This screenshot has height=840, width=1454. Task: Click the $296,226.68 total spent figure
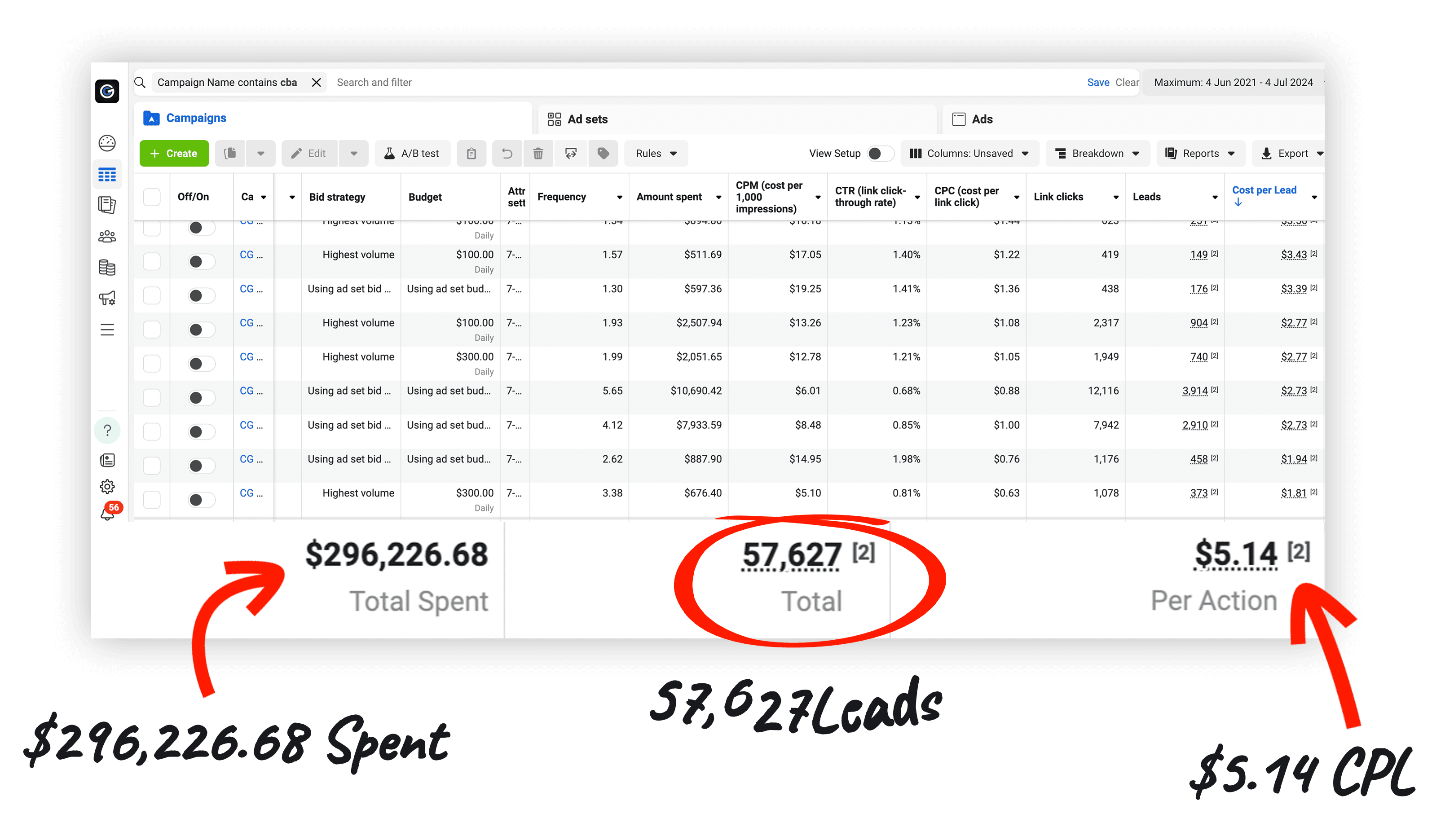tap(397, 555)
